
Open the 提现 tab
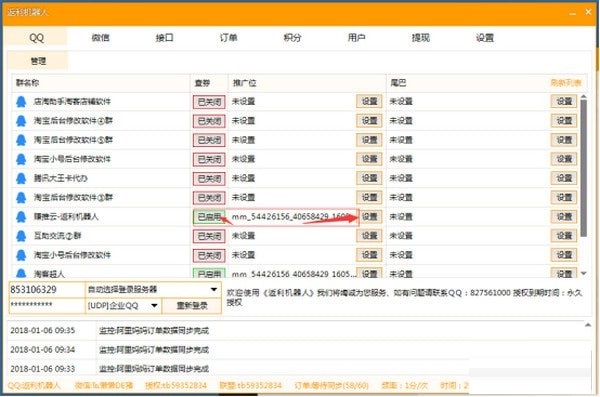[421, 38]
